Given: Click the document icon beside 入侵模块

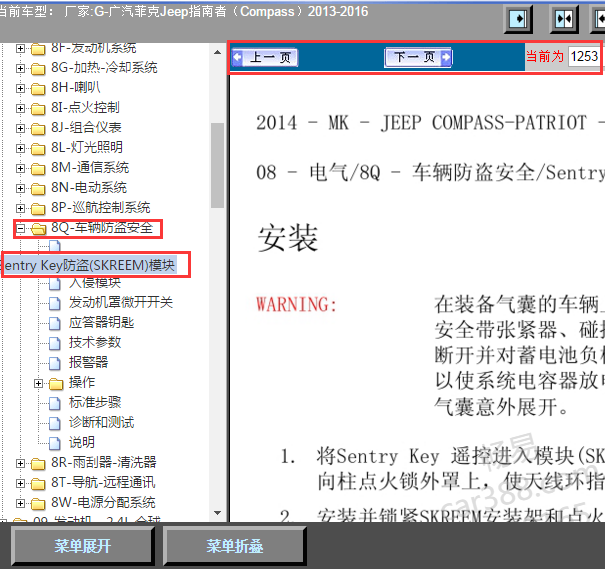Looking at the screenshot, I should pos(55,284).
